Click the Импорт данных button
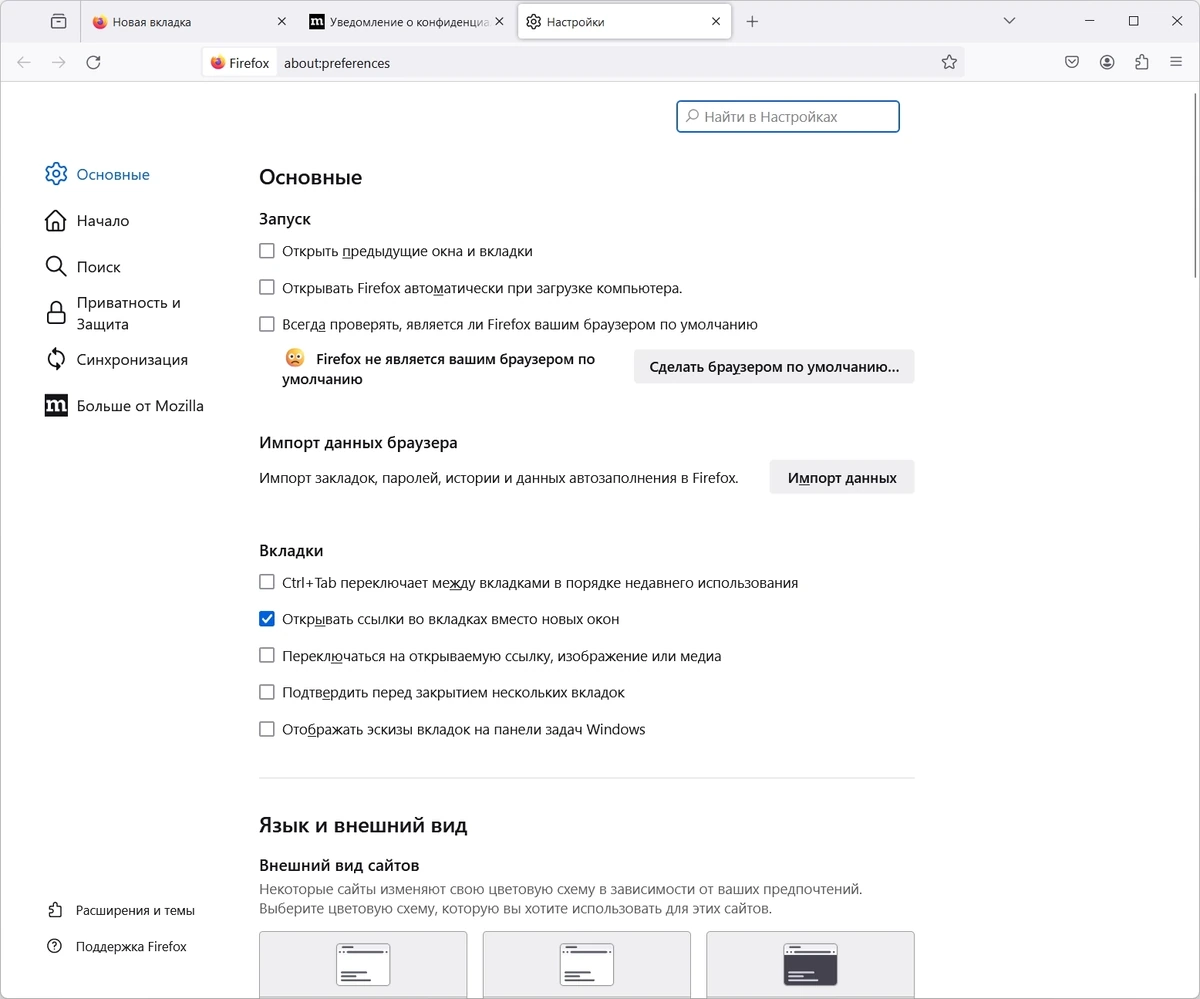Viewport: 1200px width, 999px height. pos(842,478)
